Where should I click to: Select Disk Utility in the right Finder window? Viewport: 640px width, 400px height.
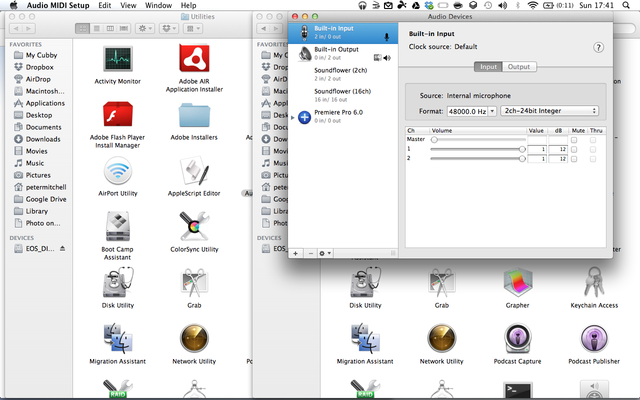[x=365, y=282]
